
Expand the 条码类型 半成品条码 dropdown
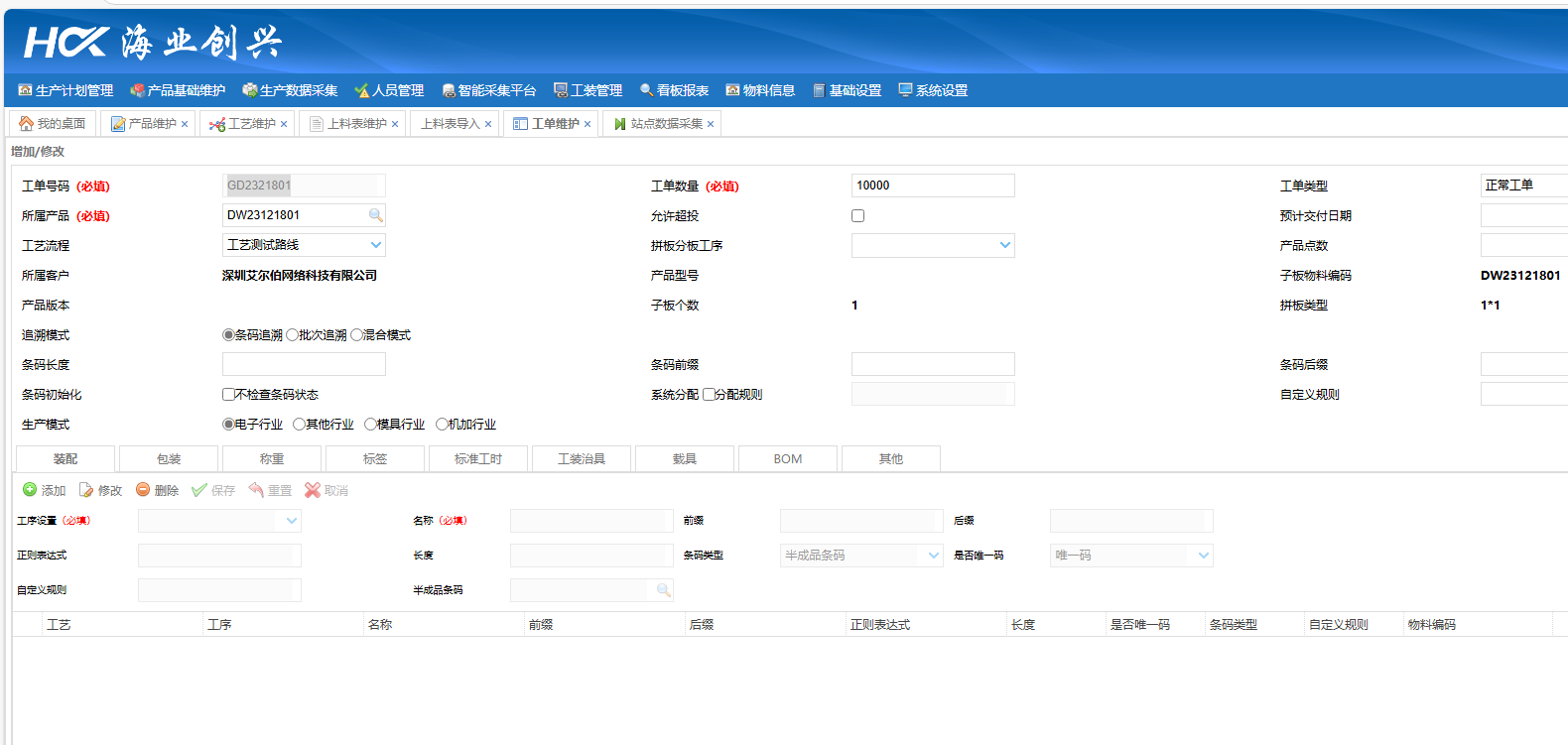coord(934,556)
